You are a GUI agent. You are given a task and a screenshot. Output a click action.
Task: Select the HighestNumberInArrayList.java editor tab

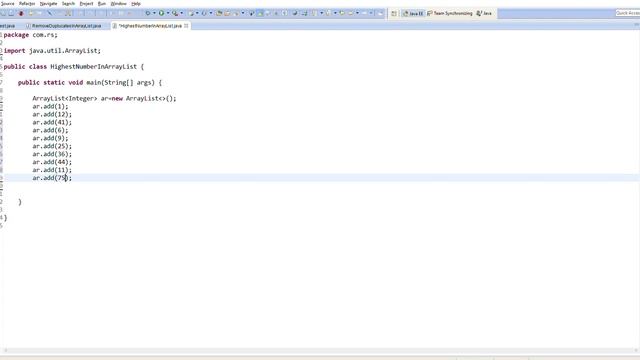(x=150, y=26)
